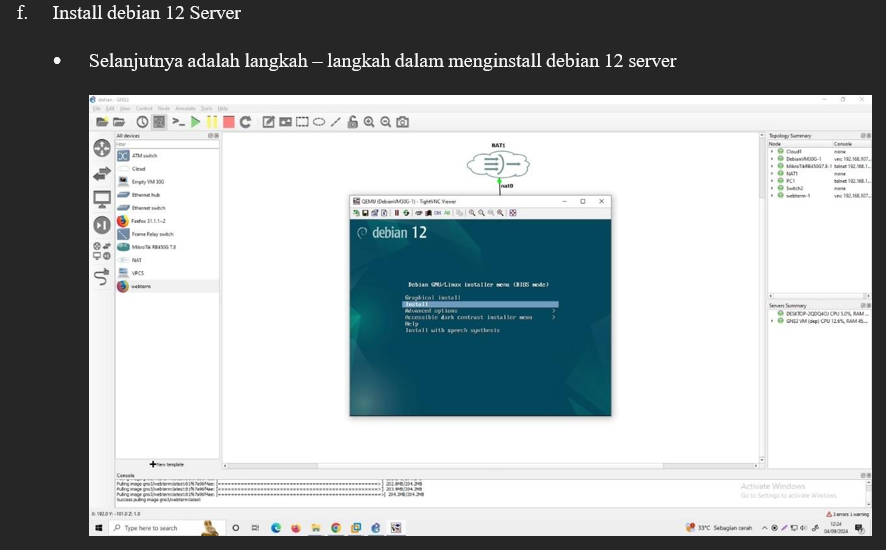Click the GNS3 zoom in magnifier

pyautogui.click(x=369, y=122)
